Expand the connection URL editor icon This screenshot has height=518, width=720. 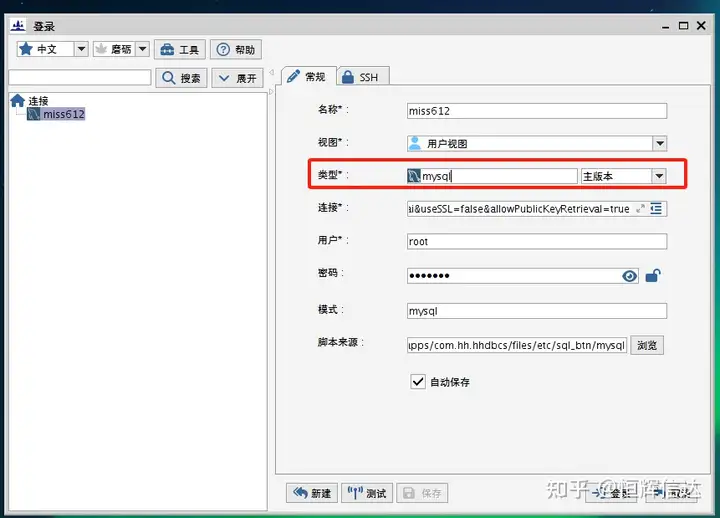pyautogui.click(x=640, y=209)
